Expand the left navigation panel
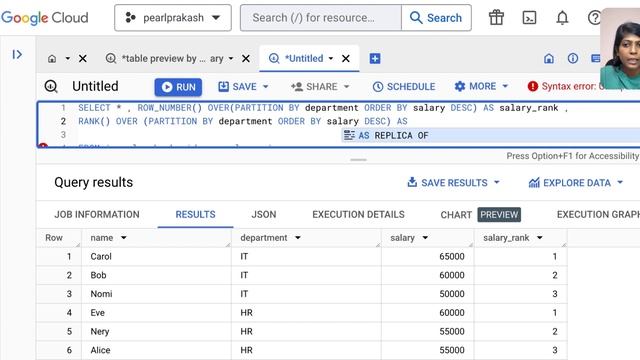 17,54
